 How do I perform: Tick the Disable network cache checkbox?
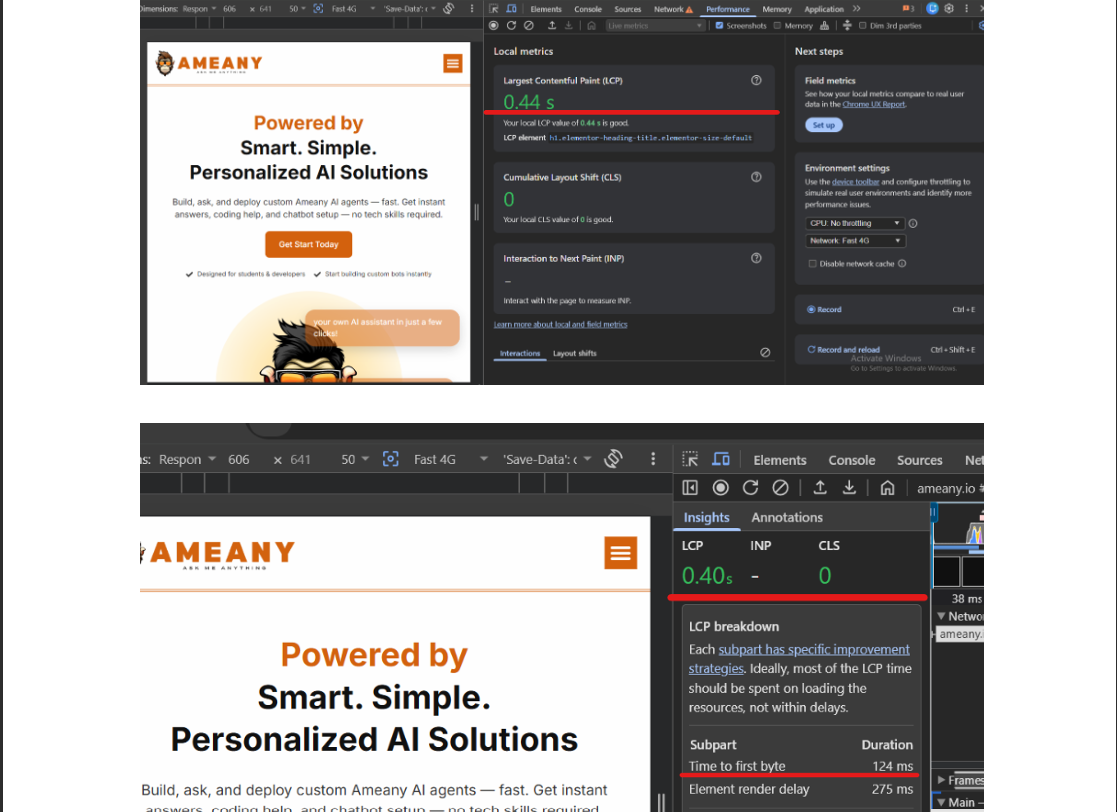(x=812, y=264)
